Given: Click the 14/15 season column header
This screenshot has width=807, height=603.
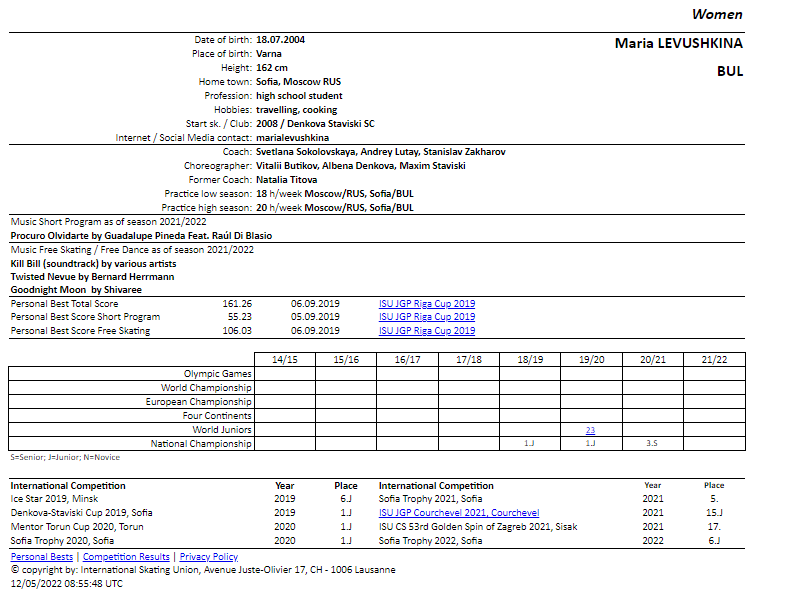Looking at the screenshot, I should (284, 359).
